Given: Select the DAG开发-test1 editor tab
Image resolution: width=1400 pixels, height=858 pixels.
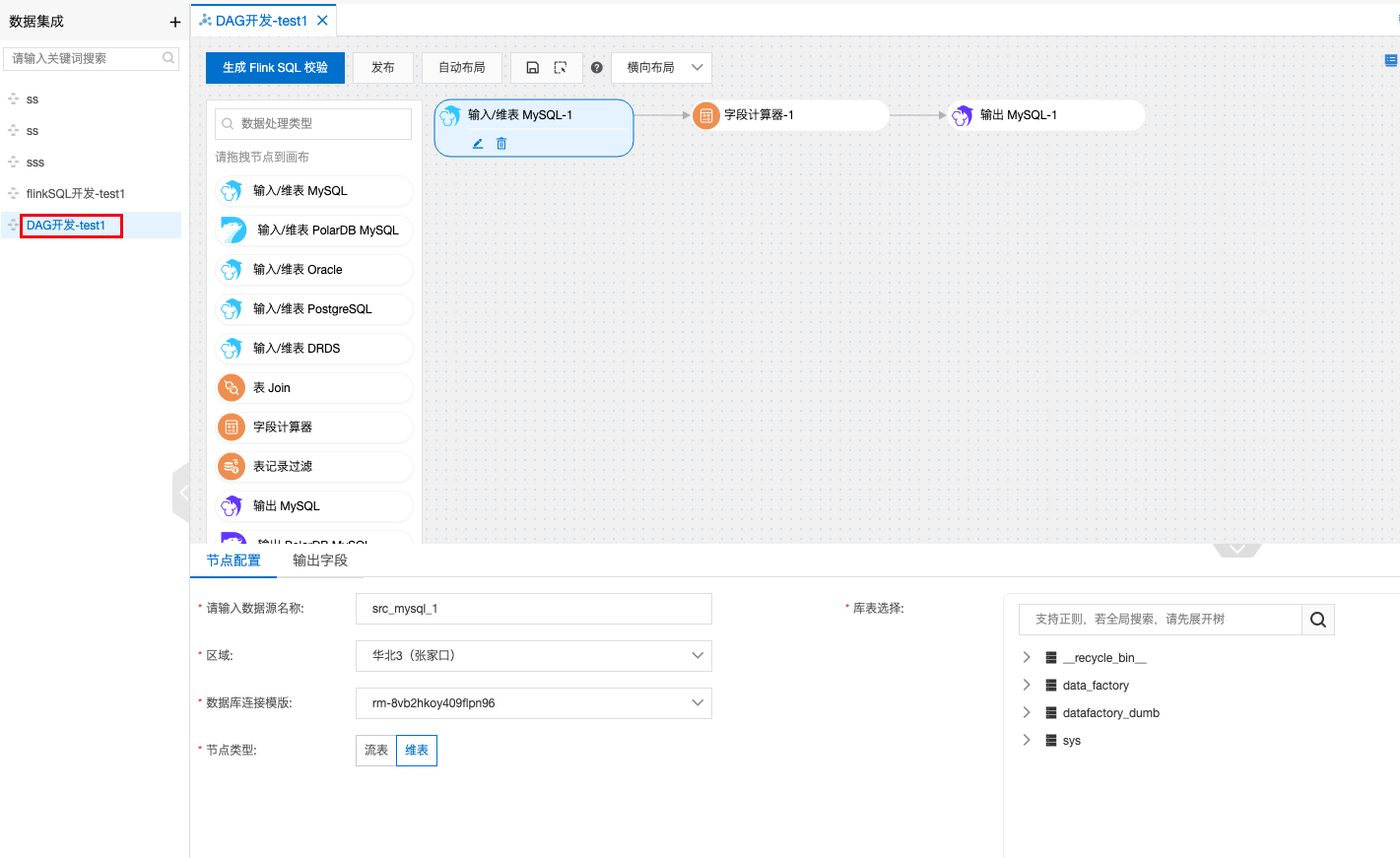Looking at the screenshot, I should [262, 21].
